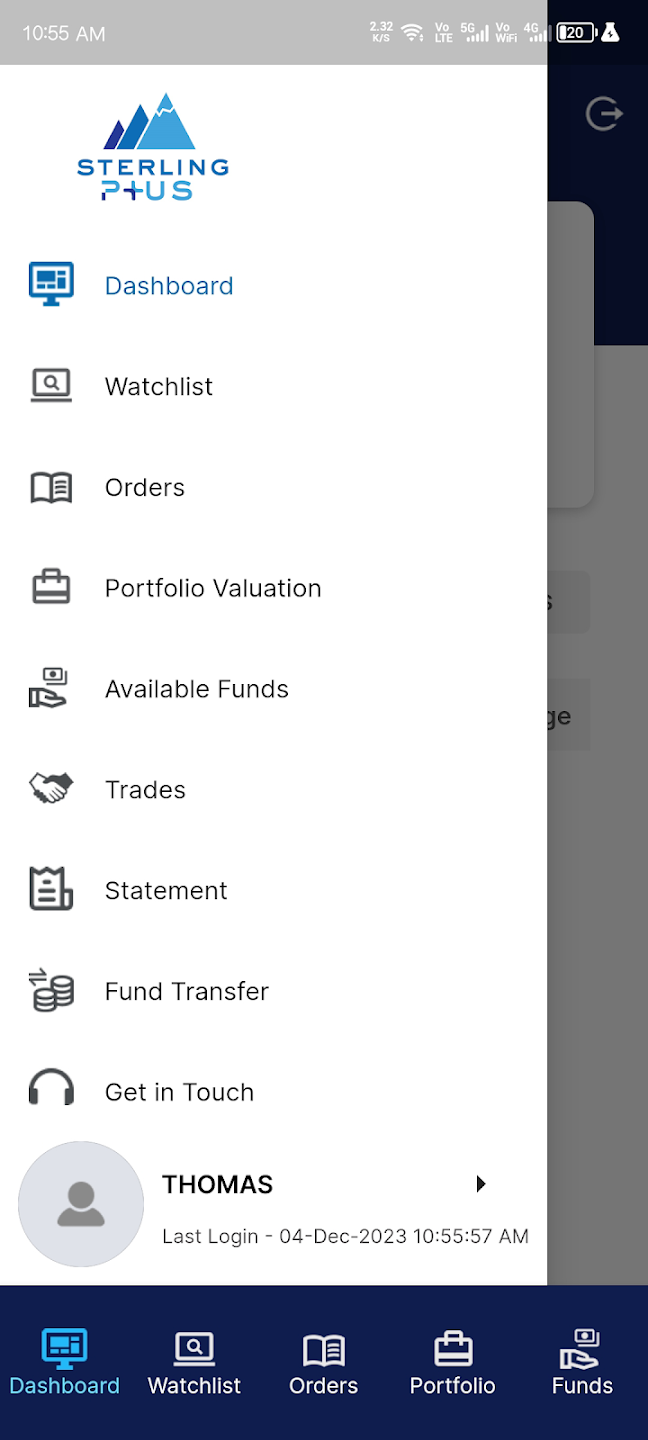Open the Funds tab in bottom navigation

(x=582, y=1362)
